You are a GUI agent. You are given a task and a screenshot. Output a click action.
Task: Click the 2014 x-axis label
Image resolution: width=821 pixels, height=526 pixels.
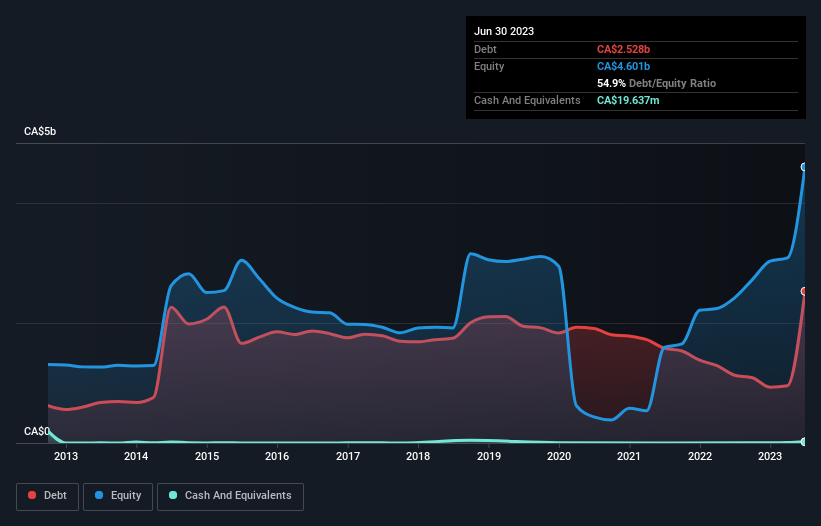click(136, 456)
